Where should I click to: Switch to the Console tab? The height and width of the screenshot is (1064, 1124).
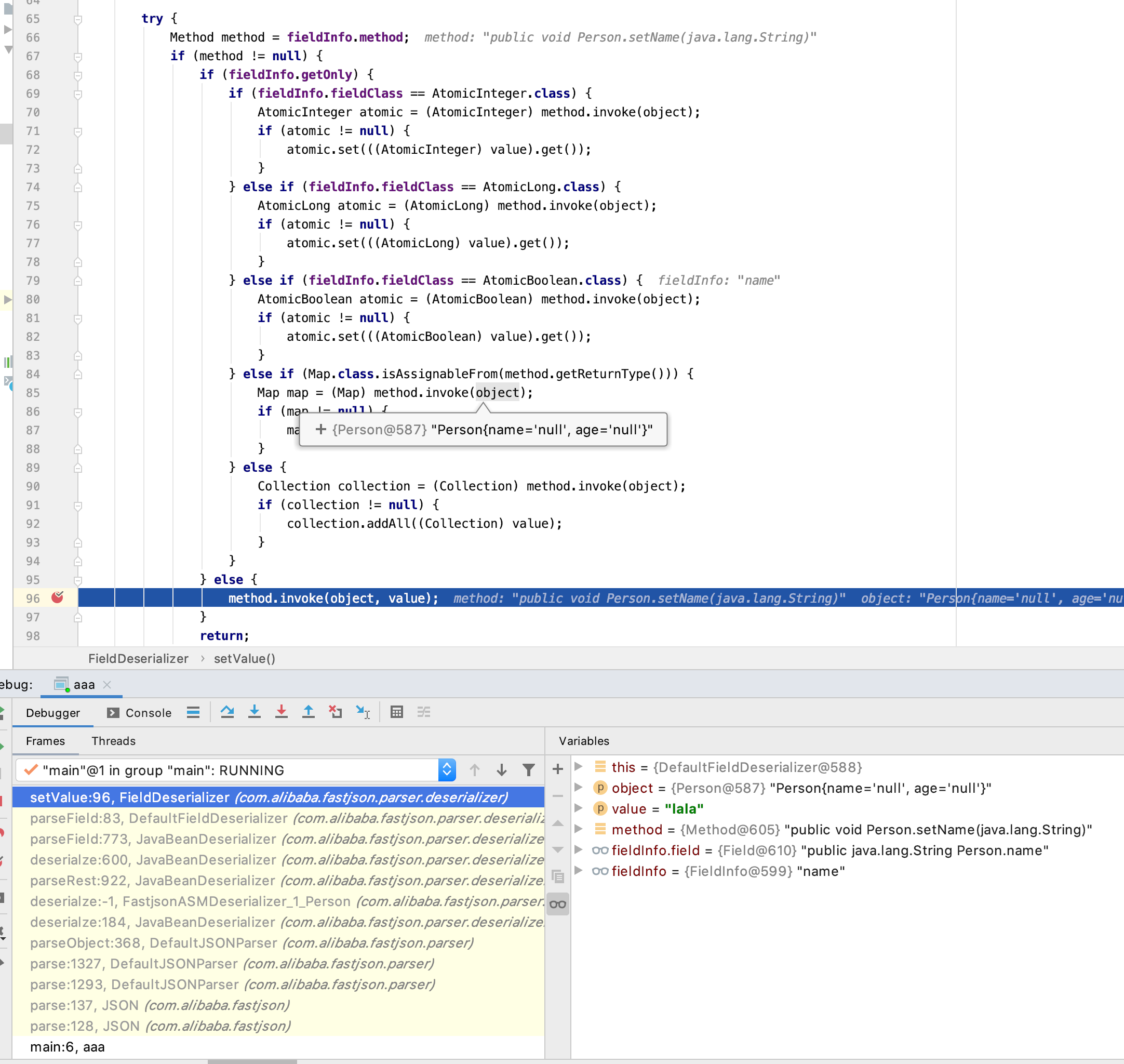[140, 712]
